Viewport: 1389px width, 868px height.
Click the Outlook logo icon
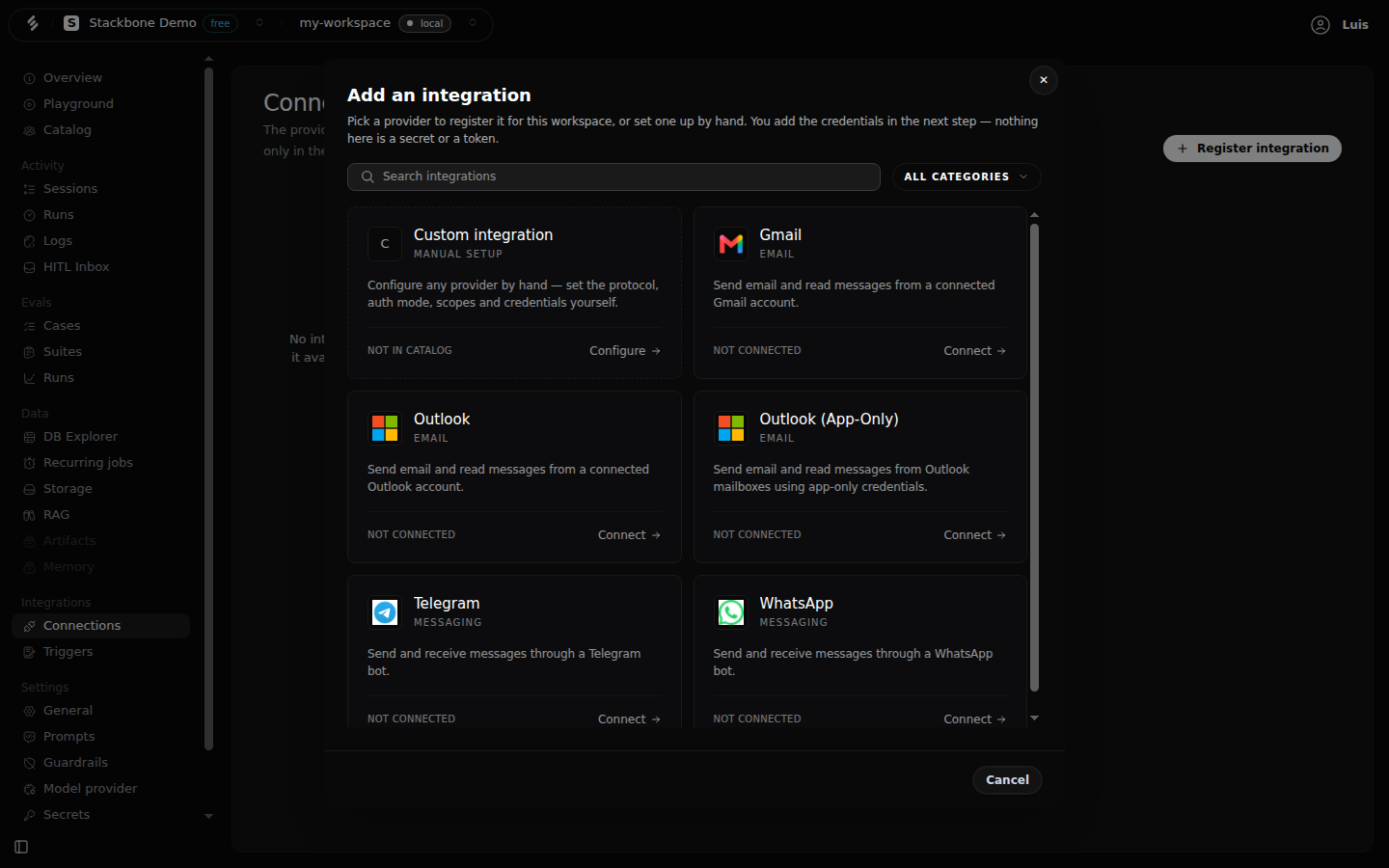[x=385, y=428]
